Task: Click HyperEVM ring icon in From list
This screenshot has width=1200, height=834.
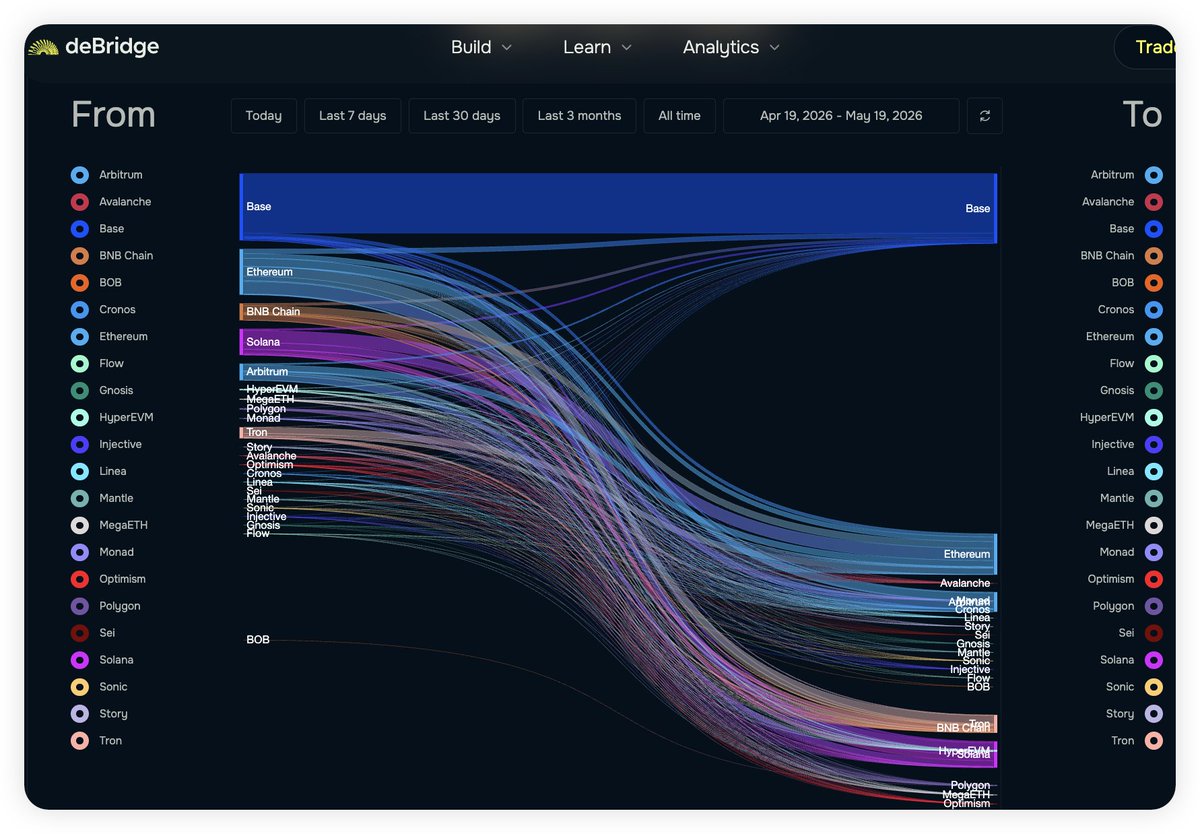Action: tap(80, 418)
